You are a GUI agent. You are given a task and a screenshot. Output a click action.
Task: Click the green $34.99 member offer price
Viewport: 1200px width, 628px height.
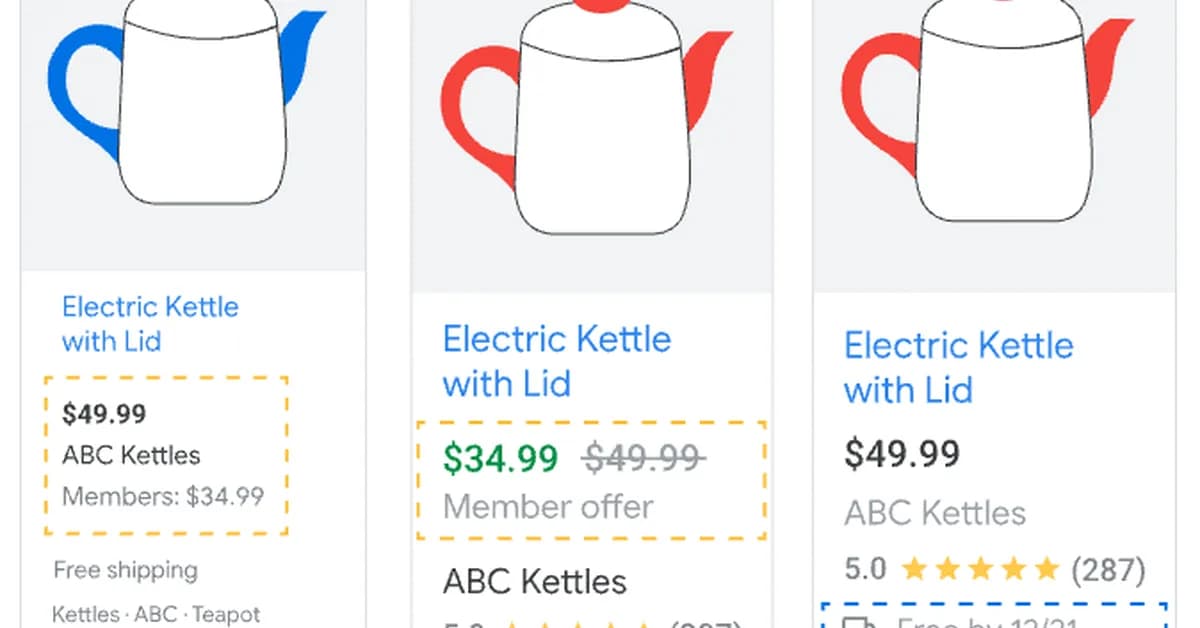coord(499,459)
